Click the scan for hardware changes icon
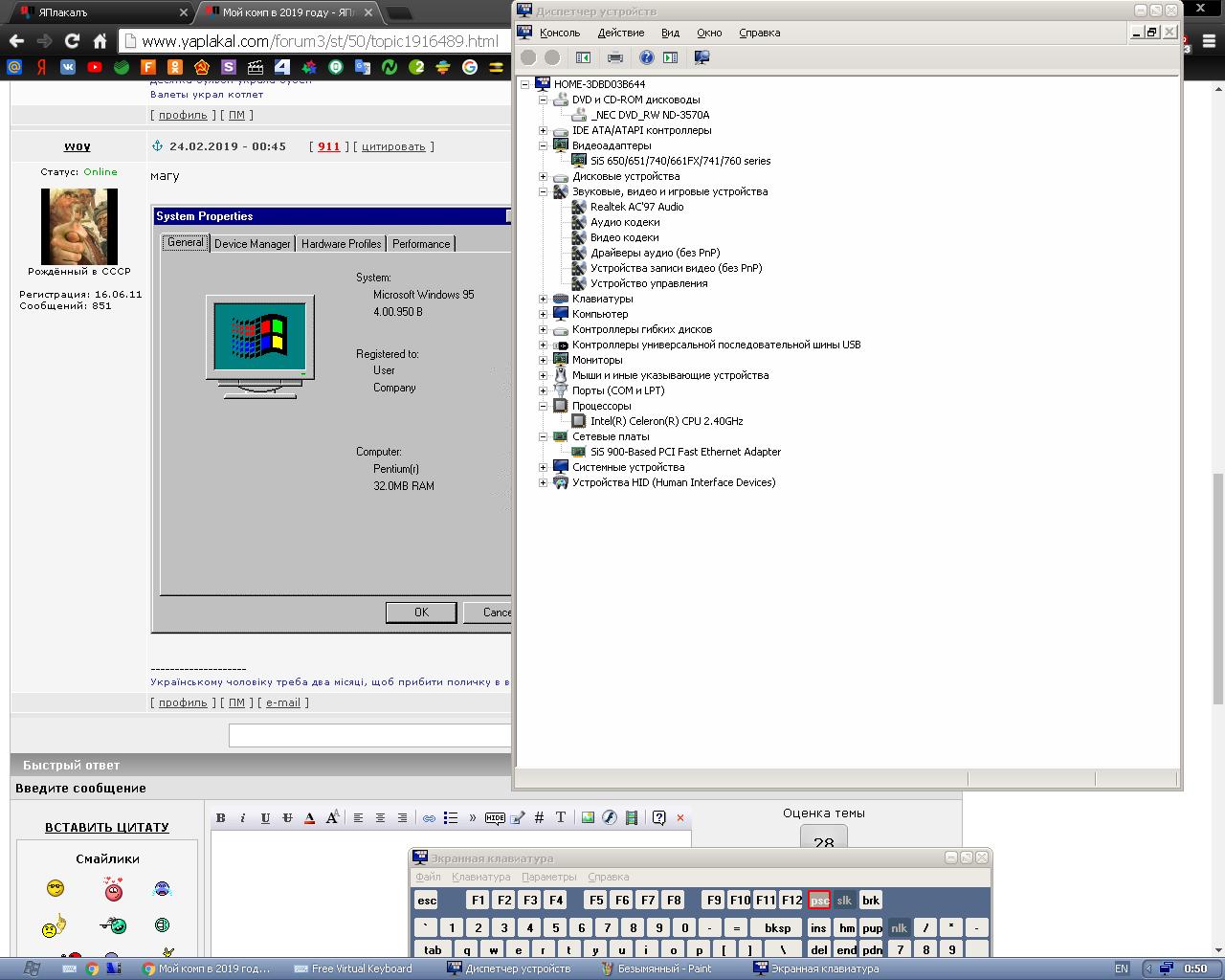 702,57
